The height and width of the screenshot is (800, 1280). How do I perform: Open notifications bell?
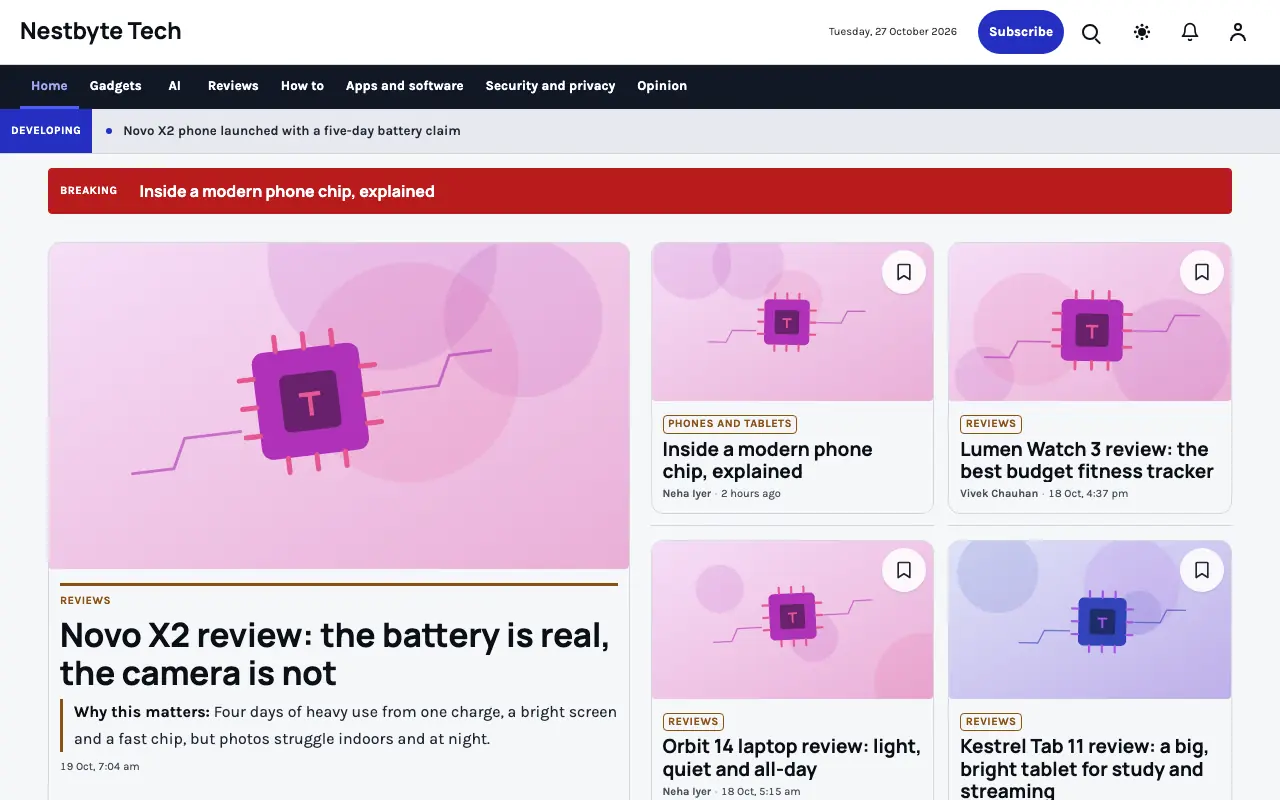point(1190,32)
